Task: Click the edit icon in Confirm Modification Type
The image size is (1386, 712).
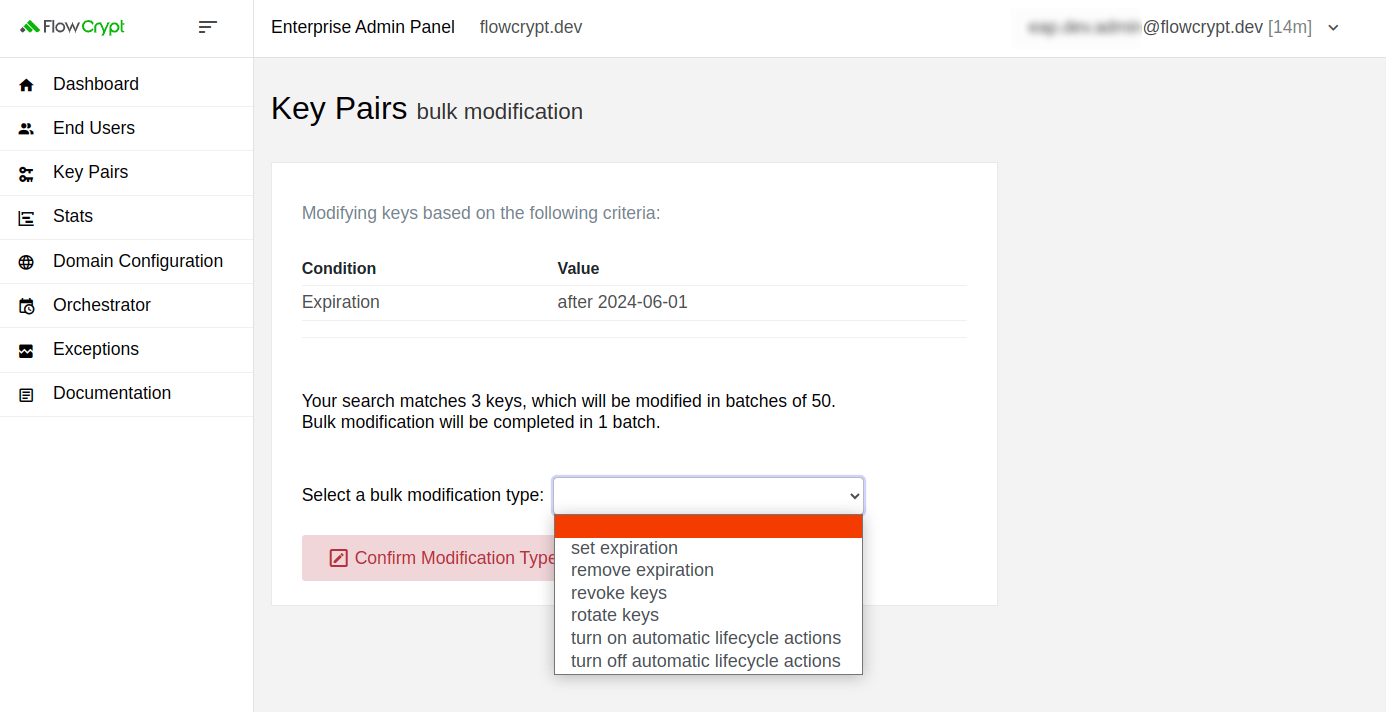Action: pos(338,558)
